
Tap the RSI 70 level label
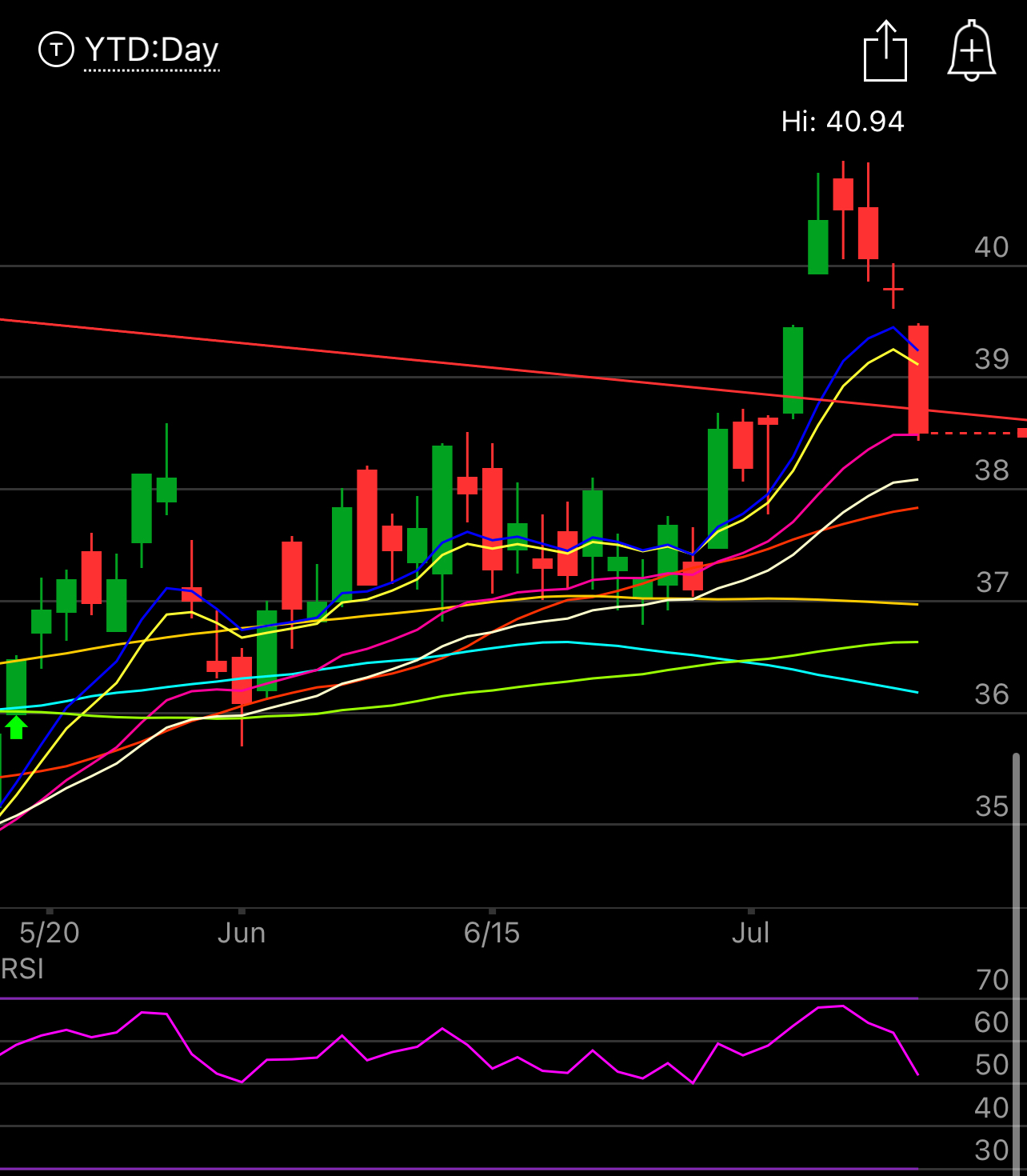[x=993, y=979]
